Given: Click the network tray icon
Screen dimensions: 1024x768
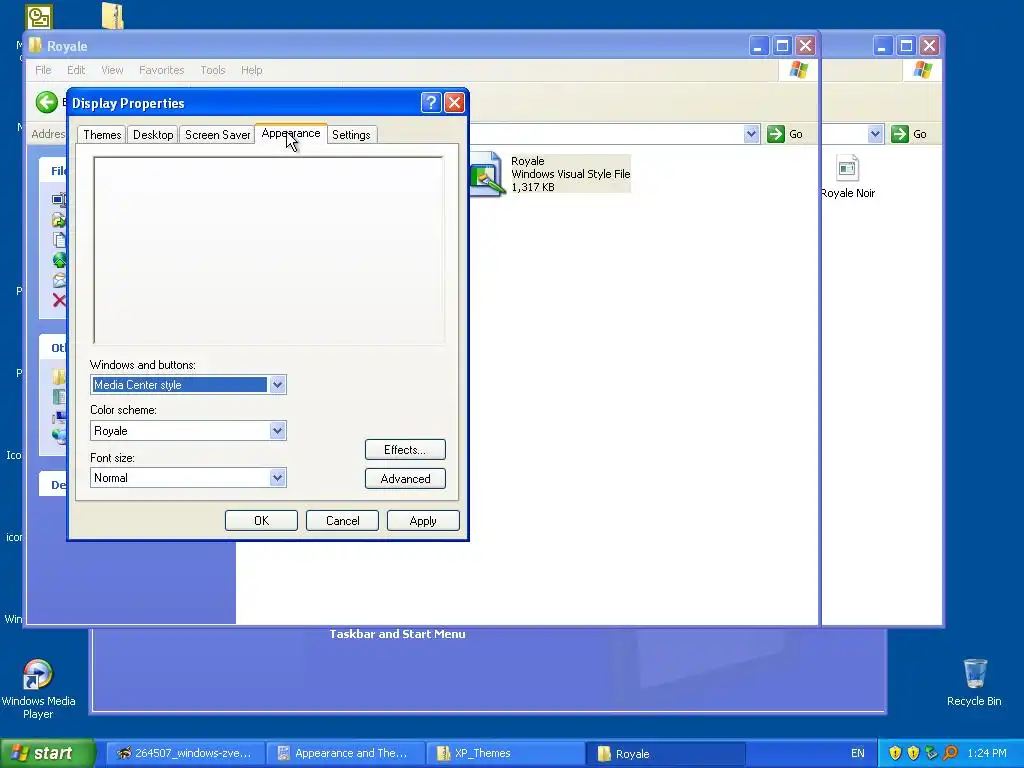Looking at the screenshot, I should tap(931, 753).
